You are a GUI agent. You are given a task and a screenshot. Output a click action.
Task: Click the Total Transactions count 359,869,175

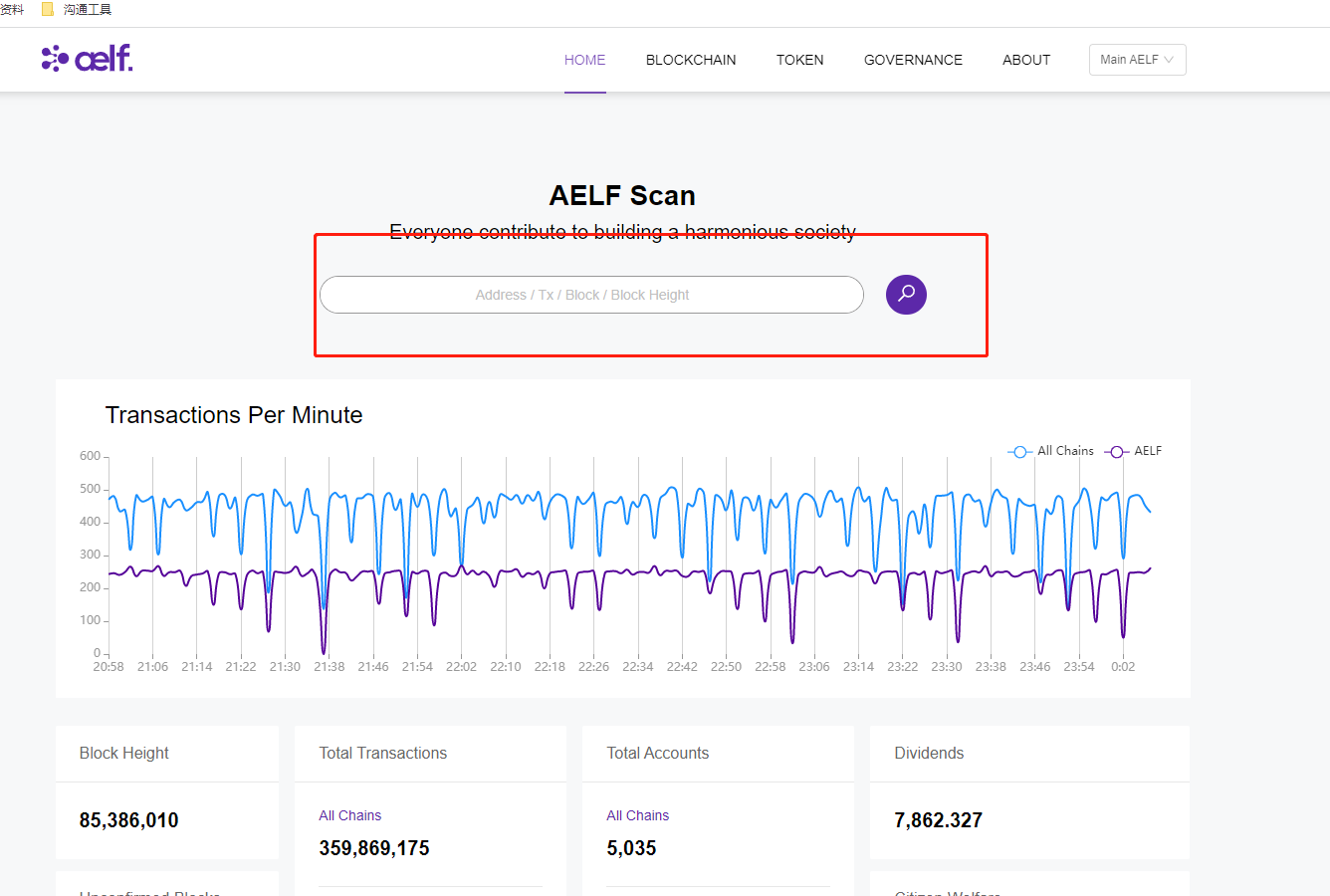pos(374,848)
